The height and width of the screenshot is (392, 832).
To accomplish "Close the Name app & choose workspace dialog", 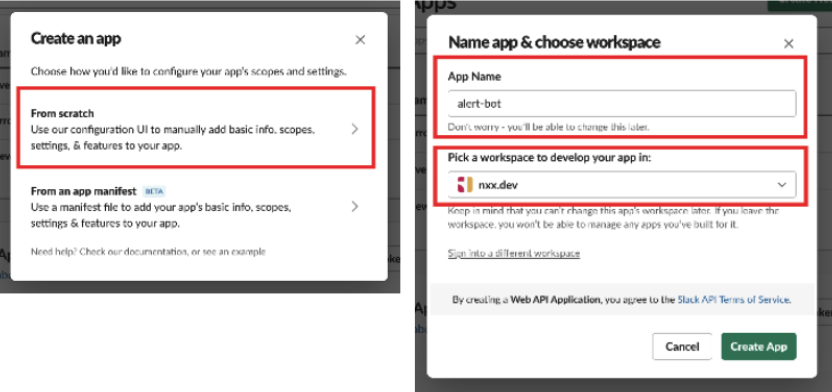I will 788,43.
